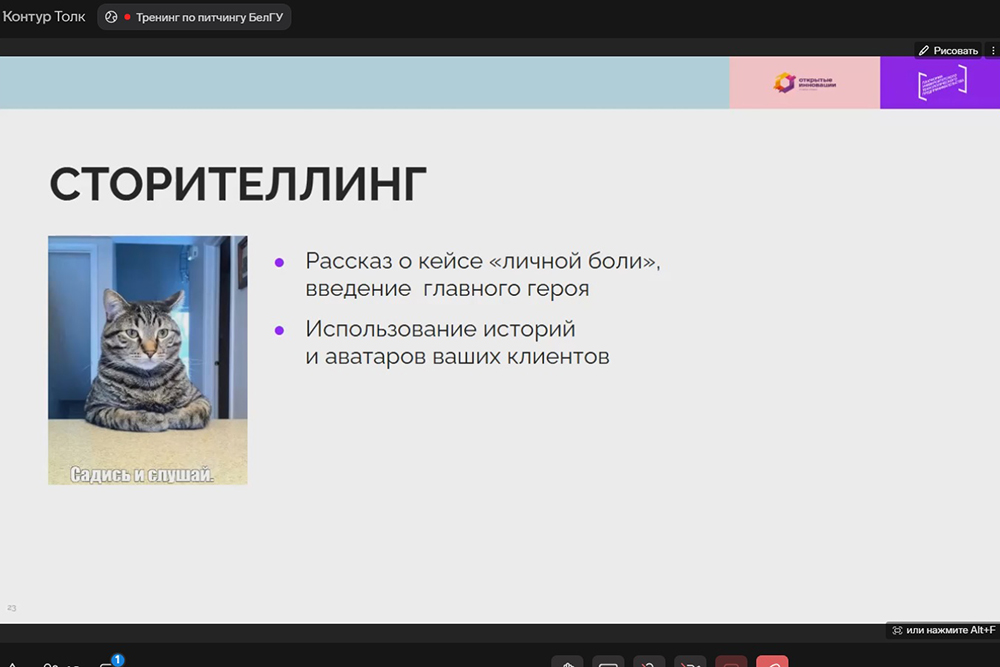Image resolution: width=1000 pixels, height=667 pixels.
Task: Open the Тренинг по питчингу БелГУ meeting title
Action: pos(205,17)
